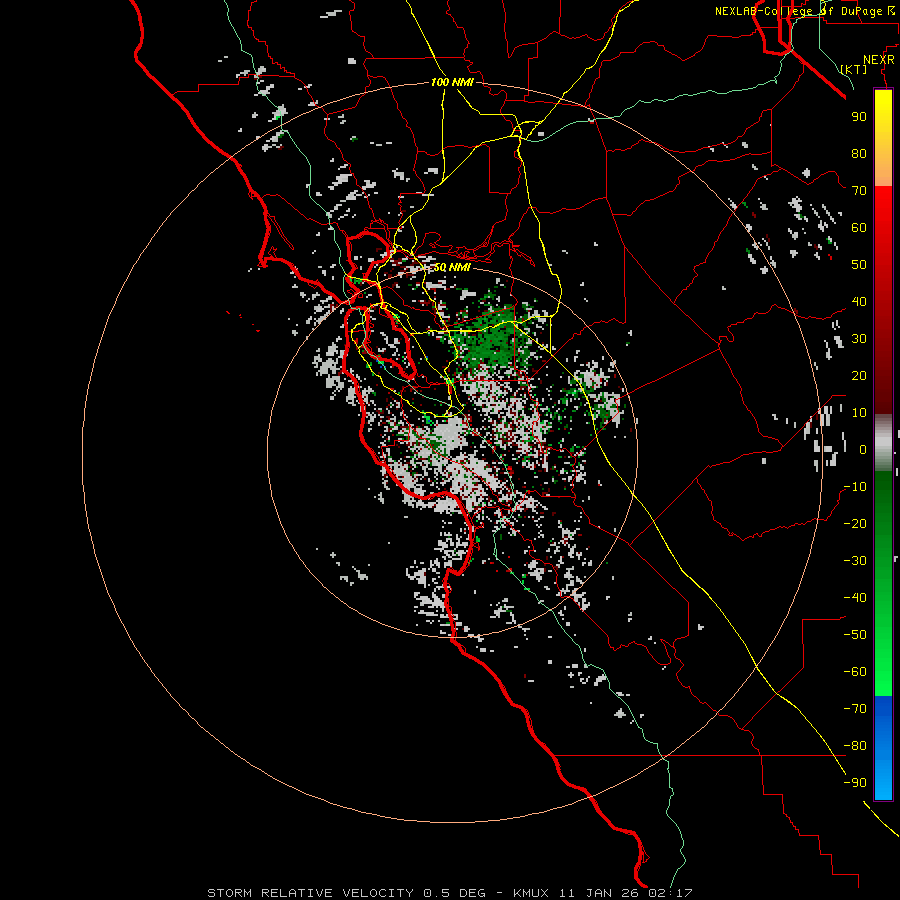
Task: Click the gray zero-velocity color bar segment
Action: [x=883, y=443]
